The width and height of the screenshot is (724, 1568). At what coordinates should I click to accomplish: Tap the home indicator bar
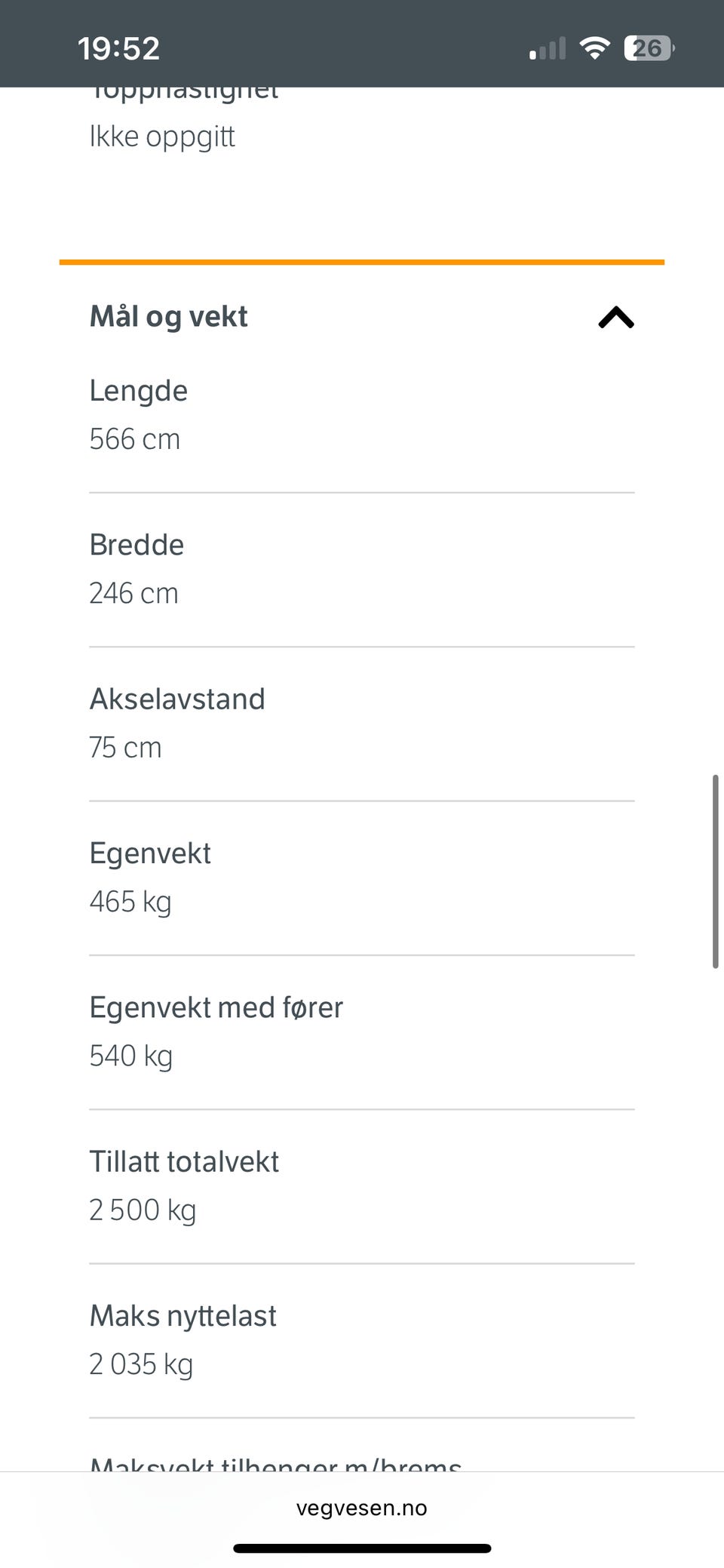[362, 1548]
